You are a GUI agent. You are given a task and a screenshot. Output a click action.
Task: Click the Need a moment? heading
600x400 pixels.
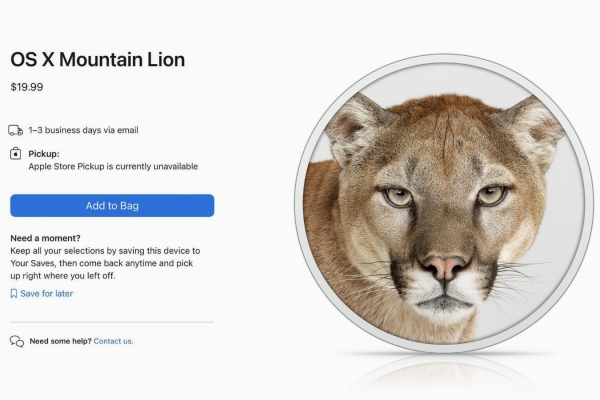click(x=45, y=238)
